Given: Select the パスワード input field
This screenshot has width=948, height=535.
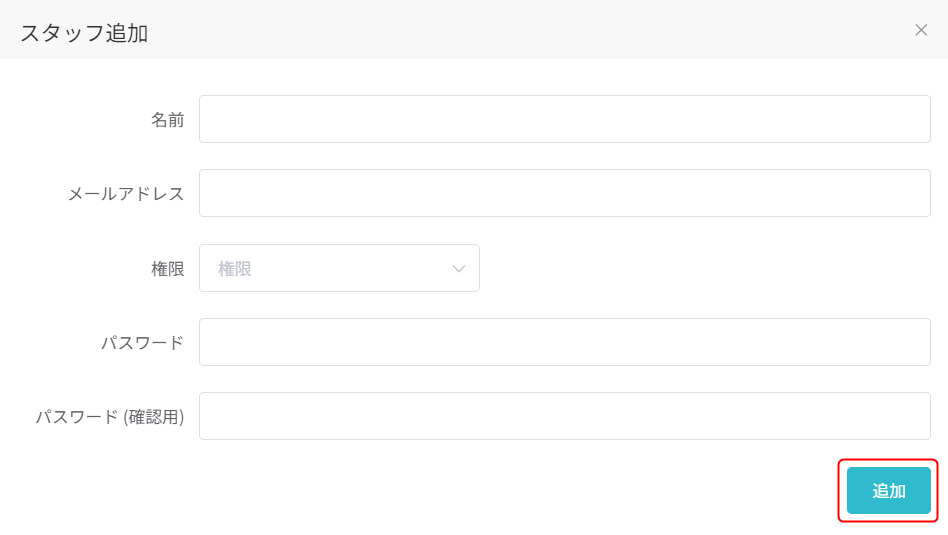Looking at the screenshot, I should pyautogui.click(x=565, y=342).
